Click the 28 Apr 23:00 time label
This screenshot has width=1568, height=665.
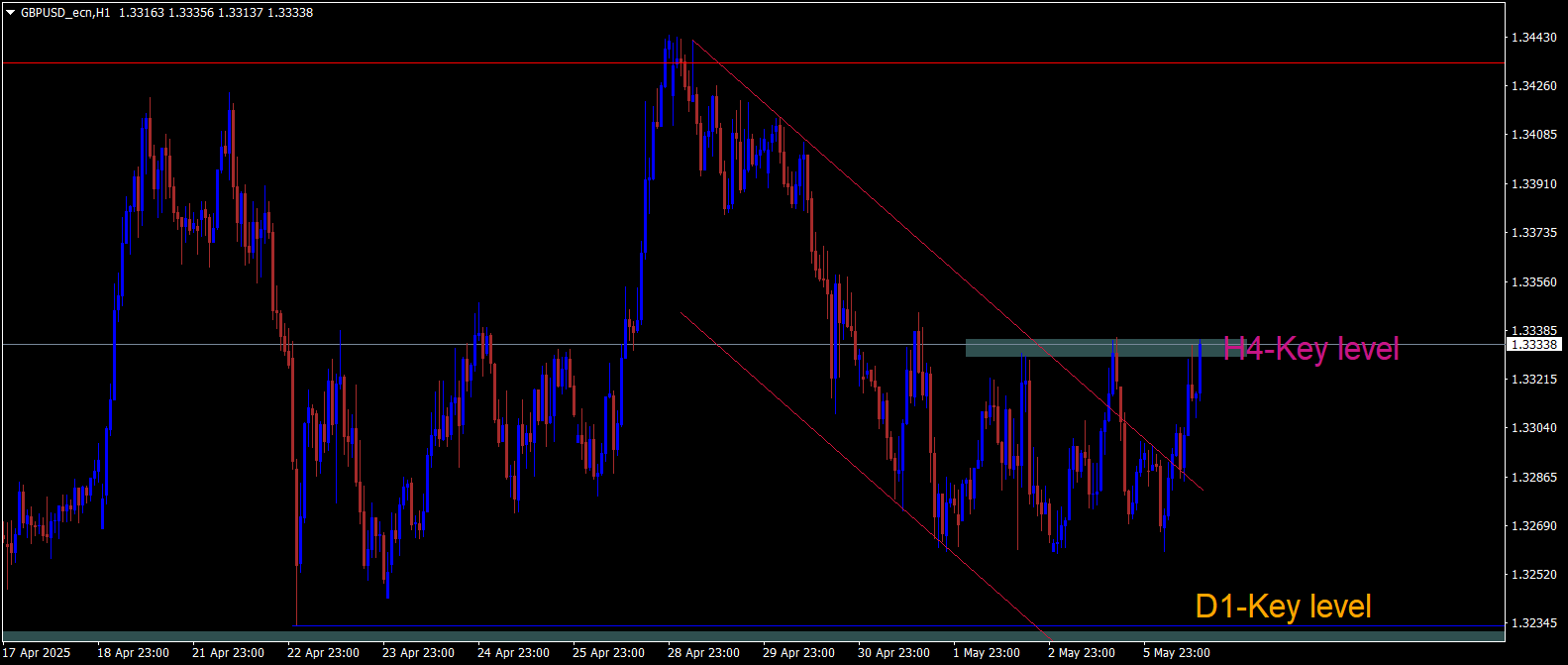703,653
